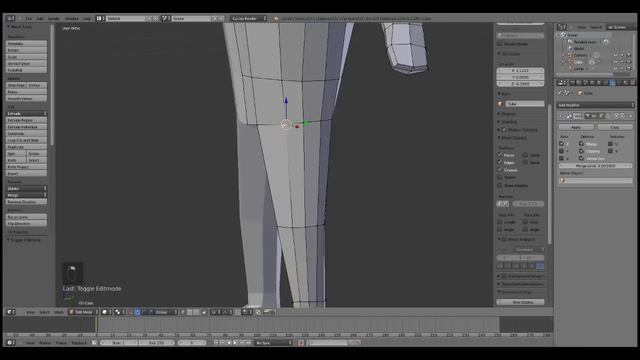
Task: Toggle mirror Clipping option checkbox
Action: 581,151
